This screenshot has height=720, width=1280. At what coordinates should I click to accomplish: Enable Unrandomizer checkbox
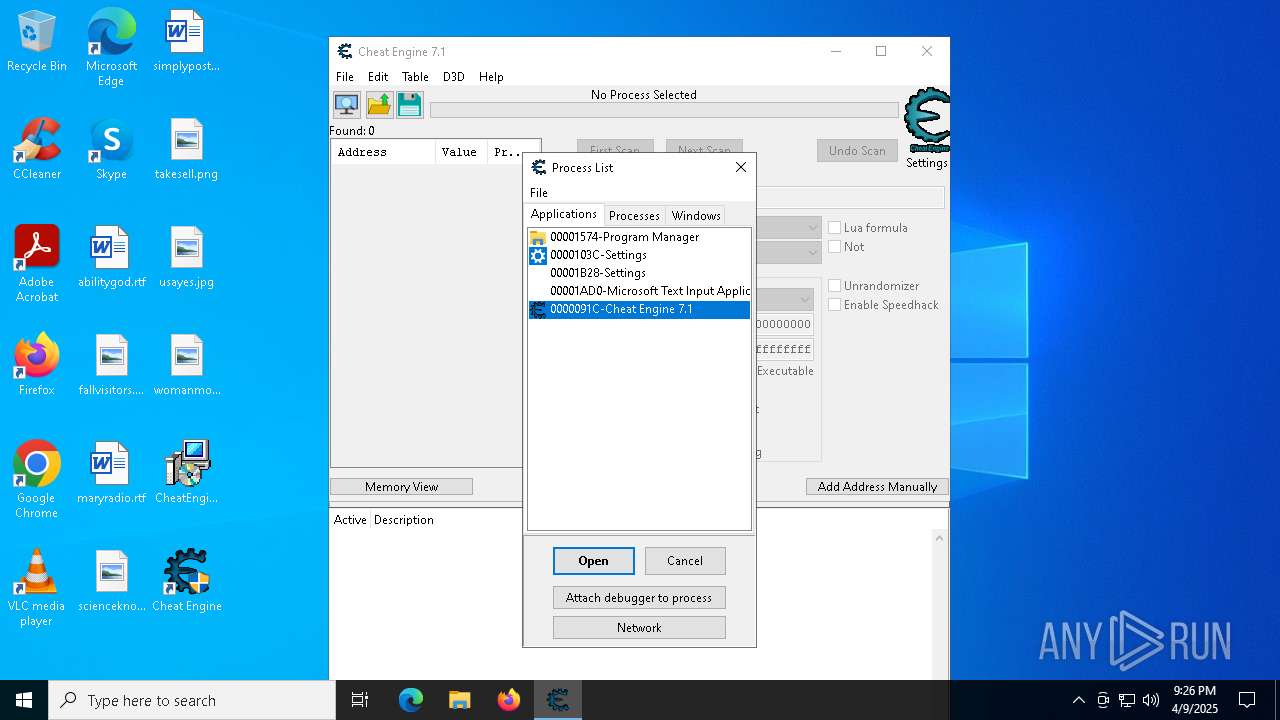point(835,286)
